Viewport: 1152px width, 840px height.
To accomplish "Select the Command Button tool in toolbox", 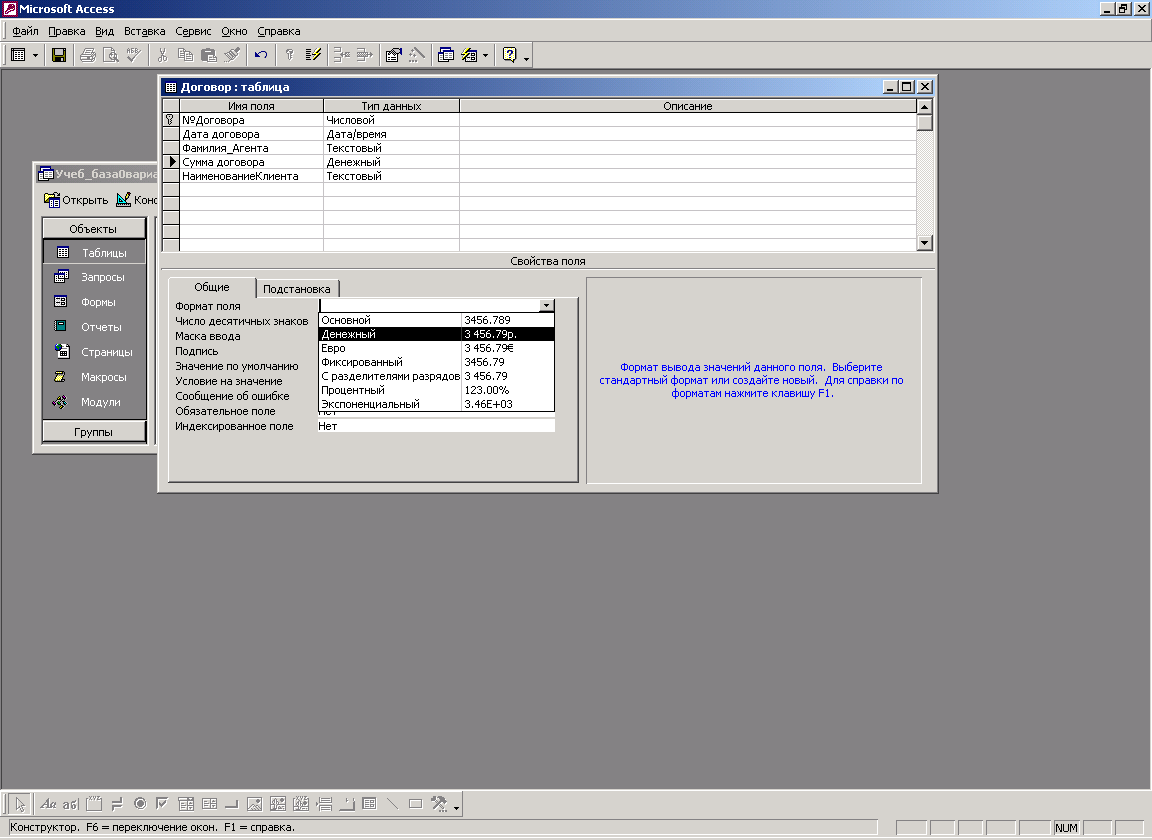I will click(x=231, y=804).
